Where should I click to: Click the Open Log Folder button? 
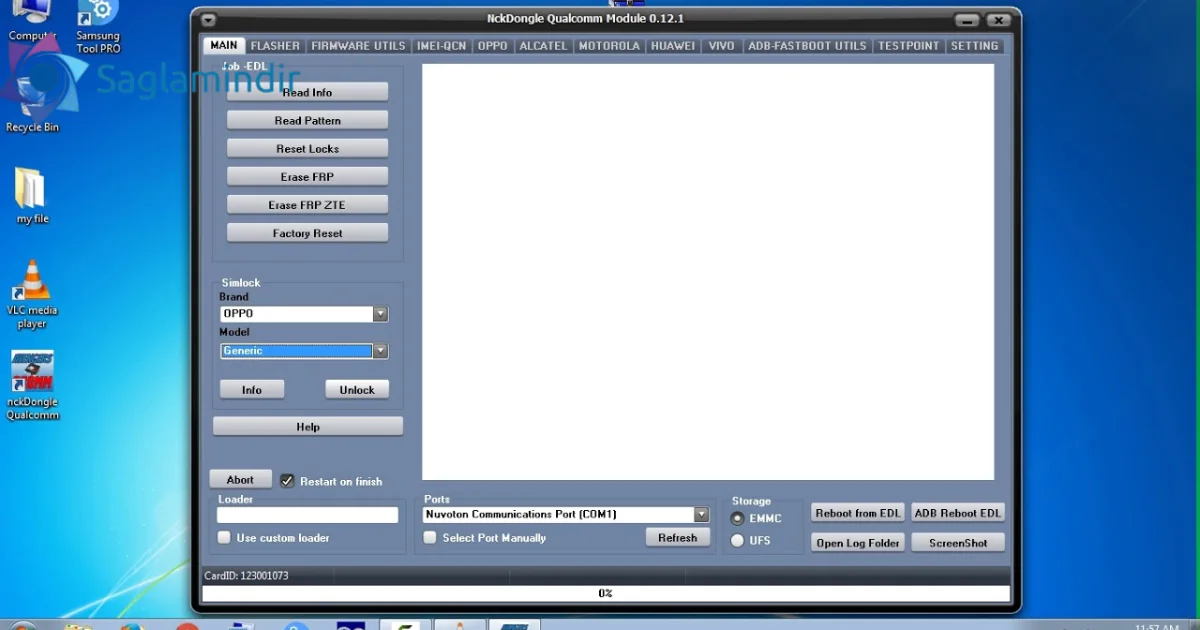tap(858, 543)
